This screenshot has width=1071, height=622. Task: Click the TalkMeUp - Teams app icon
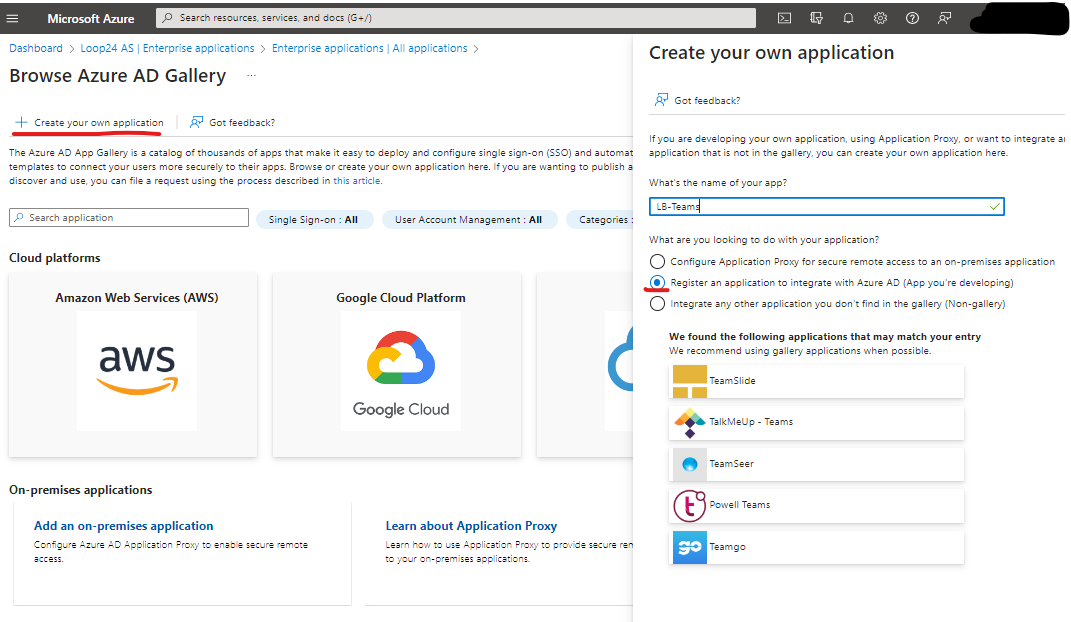[690, 423]
